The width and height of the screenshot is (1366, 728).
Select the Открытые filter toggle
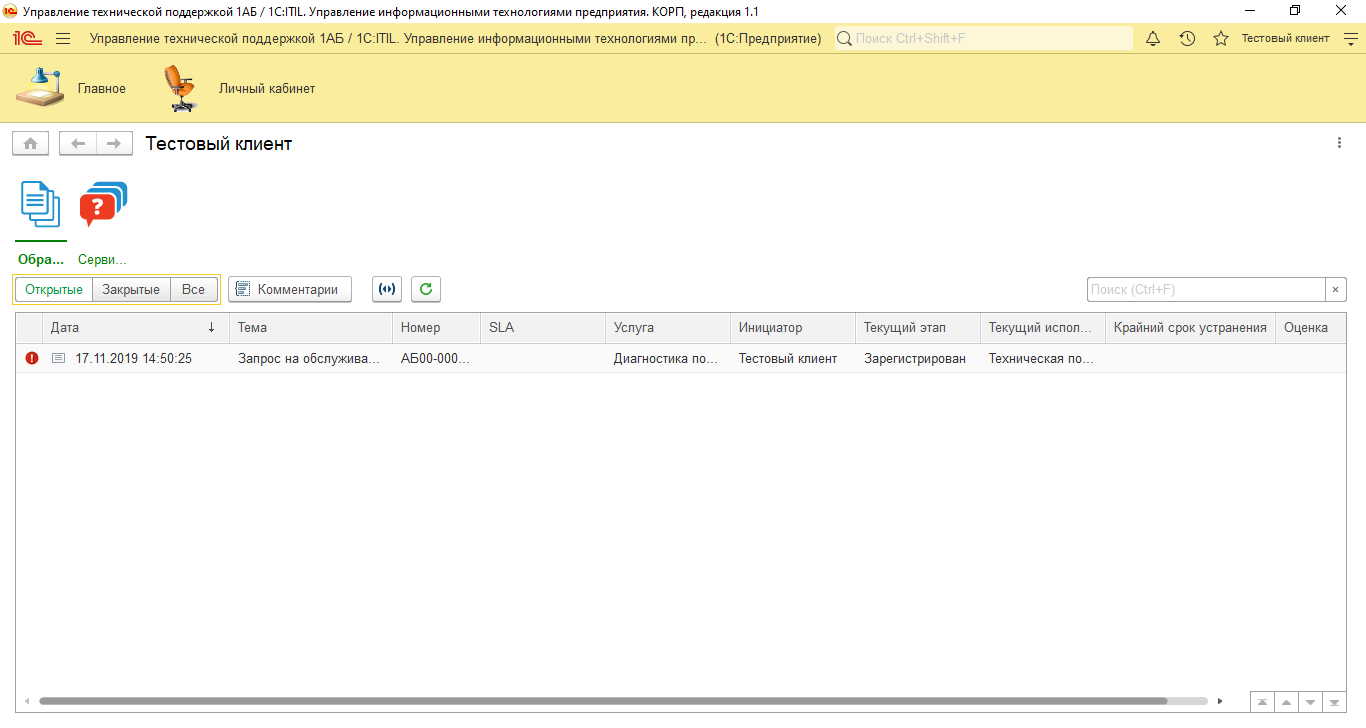pyautogui.click(x=54, y=289)
